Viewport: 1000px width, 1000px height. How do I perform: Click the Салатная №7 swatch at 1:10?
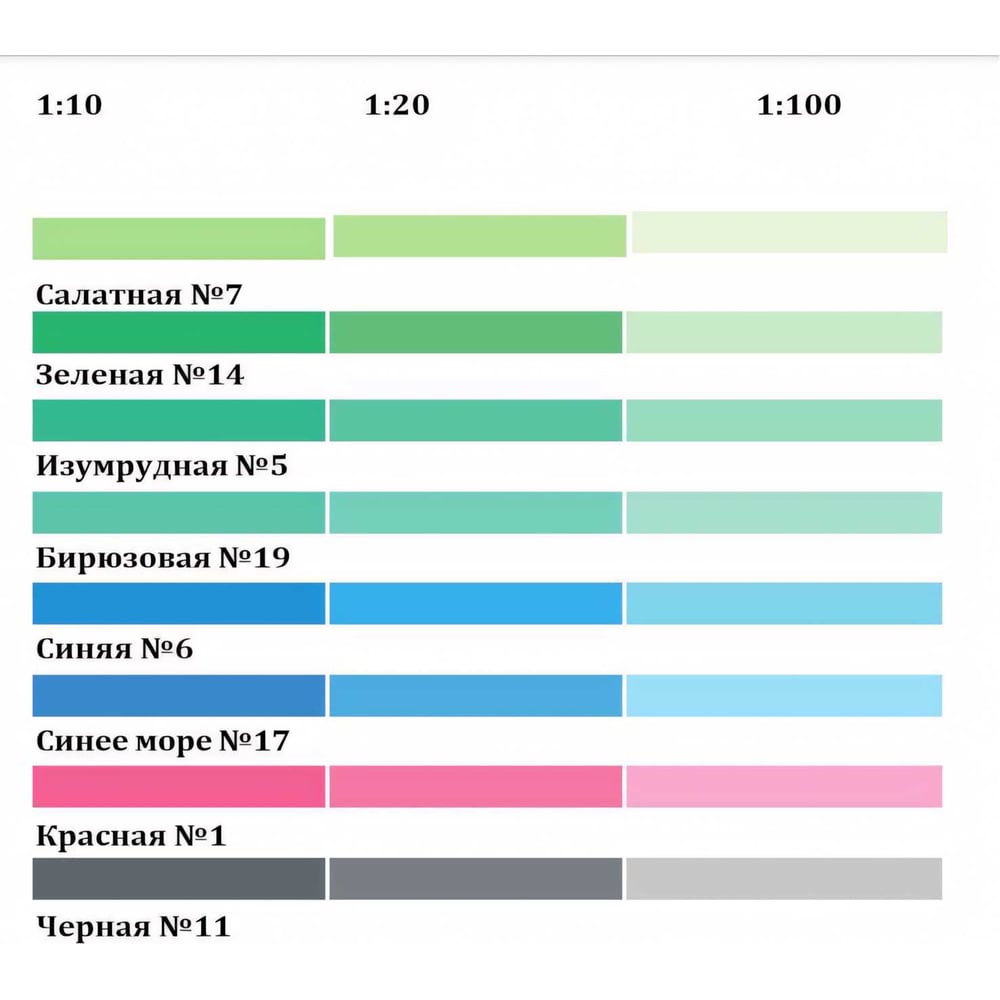tap(179, 239)
